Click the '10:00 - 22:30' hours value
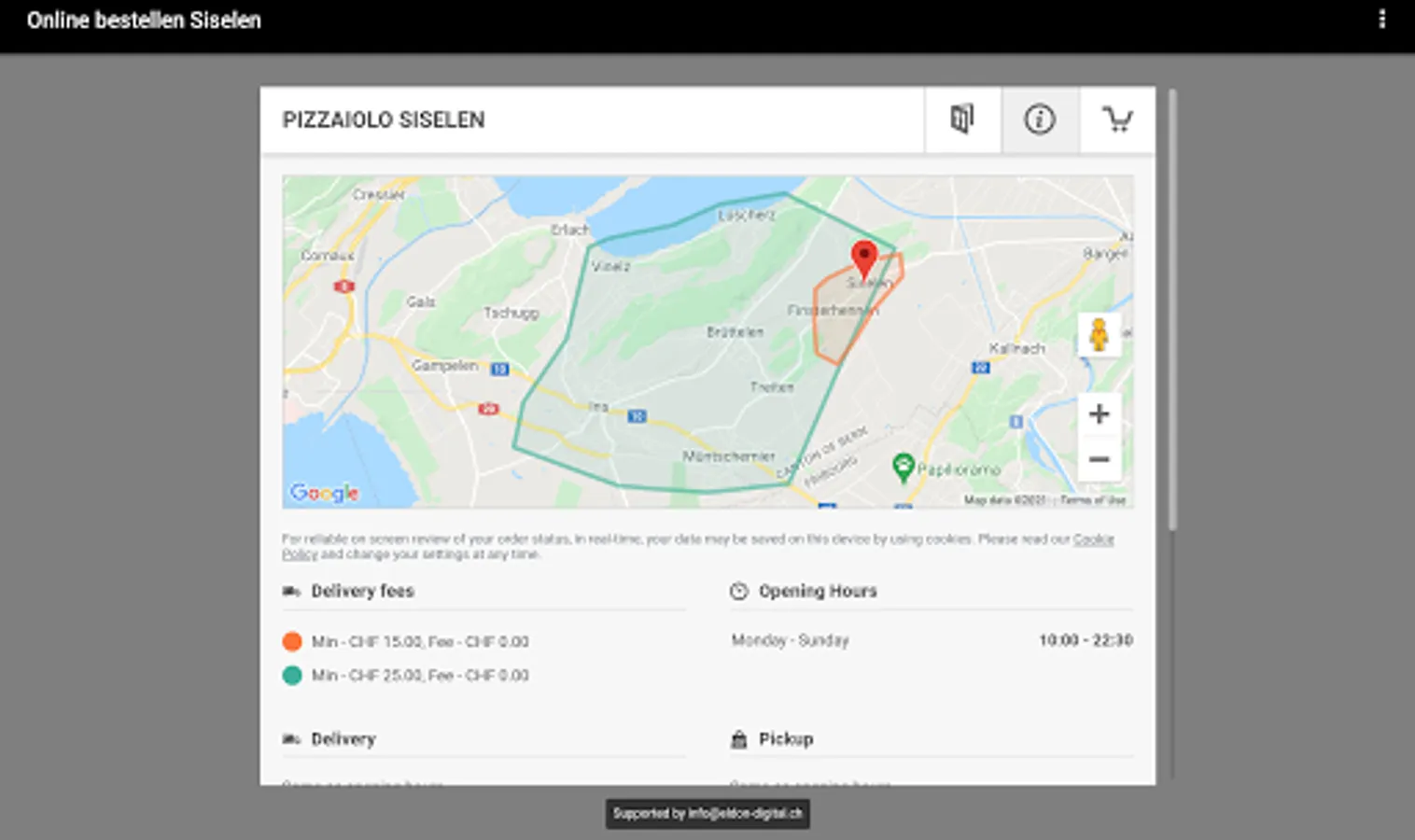Viewport: 1415px width, 840px height. (1086, 640)
